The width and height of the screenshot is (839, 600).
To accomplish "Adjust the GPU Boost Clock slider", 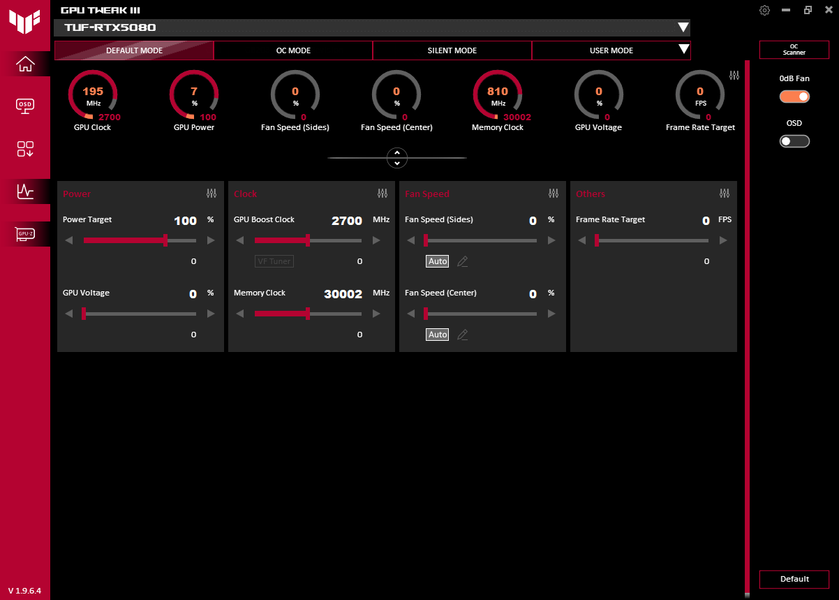I will [308, 240].
